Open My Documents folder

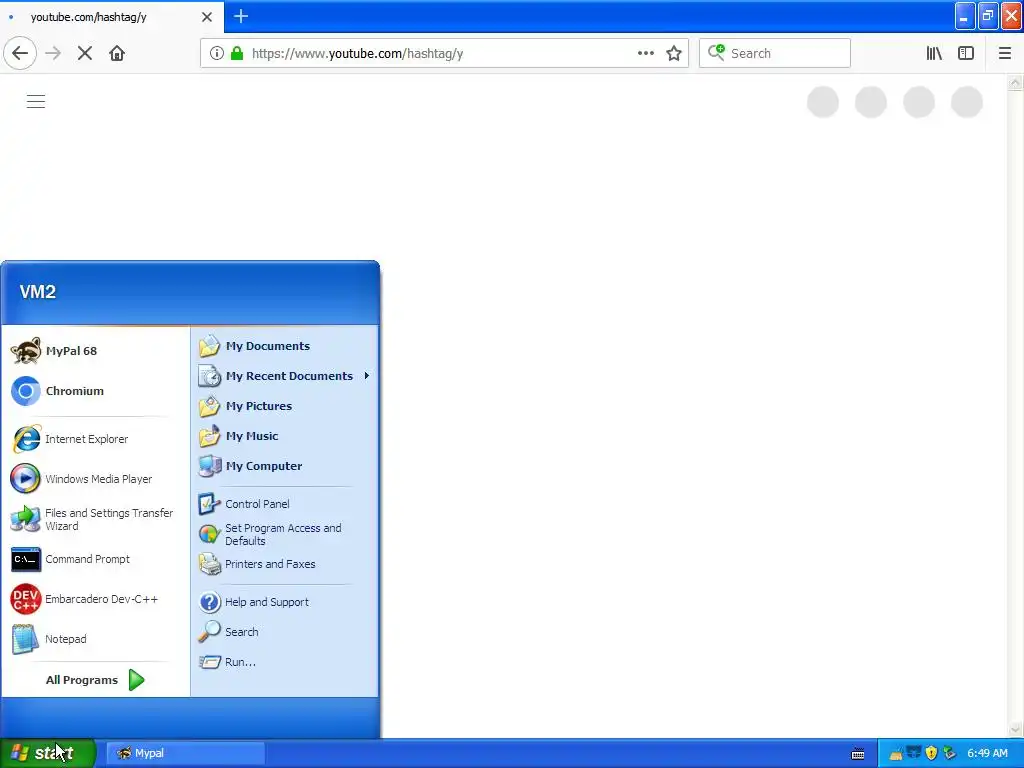pos(285,346)
